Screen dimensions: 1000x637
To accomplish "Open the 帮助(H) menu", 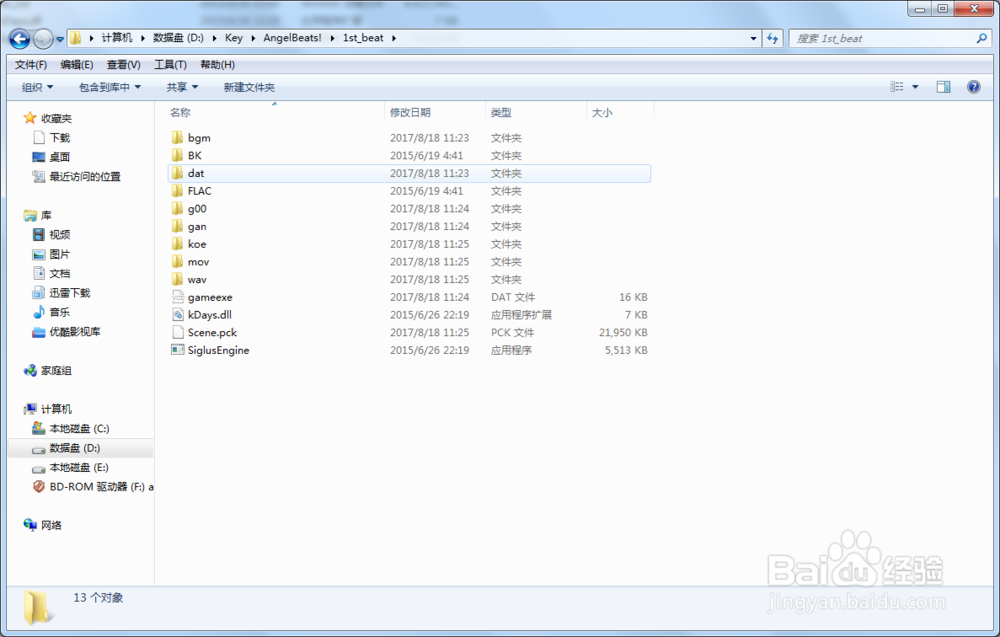I will click(x=217, y=64).
